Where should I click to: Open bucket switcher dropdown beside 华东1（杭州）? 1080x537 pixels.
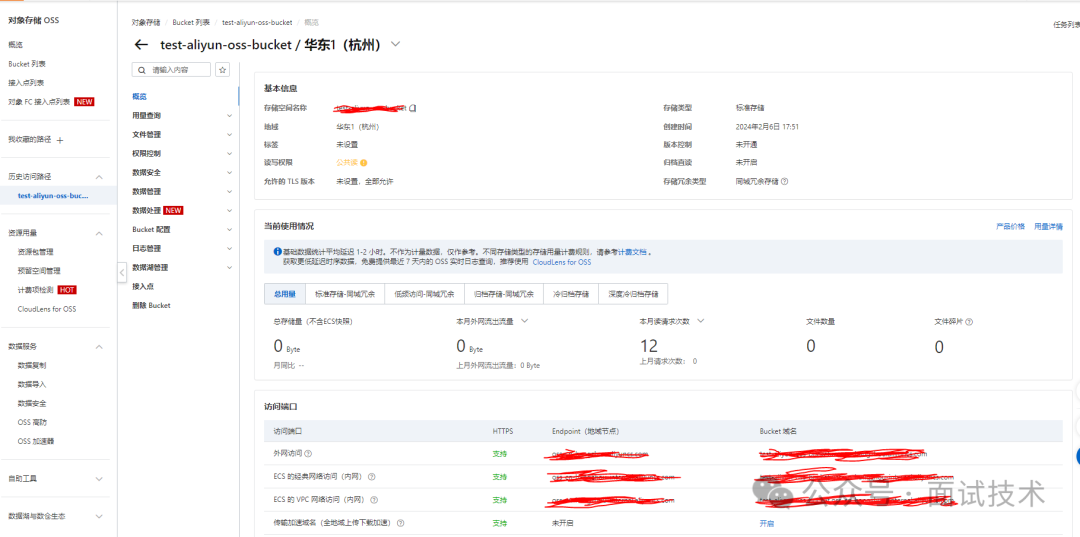395,44
